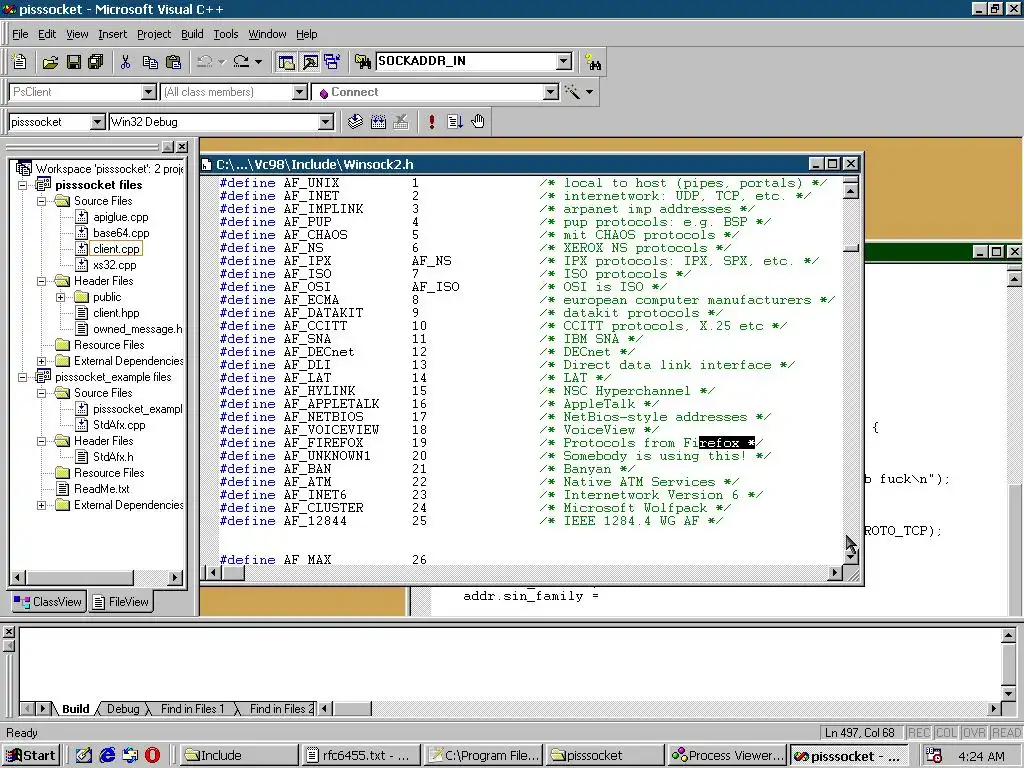Viewport: 1024px width, 768px height.
Task: Toggle the Output window button
Action: pos(310,62)
